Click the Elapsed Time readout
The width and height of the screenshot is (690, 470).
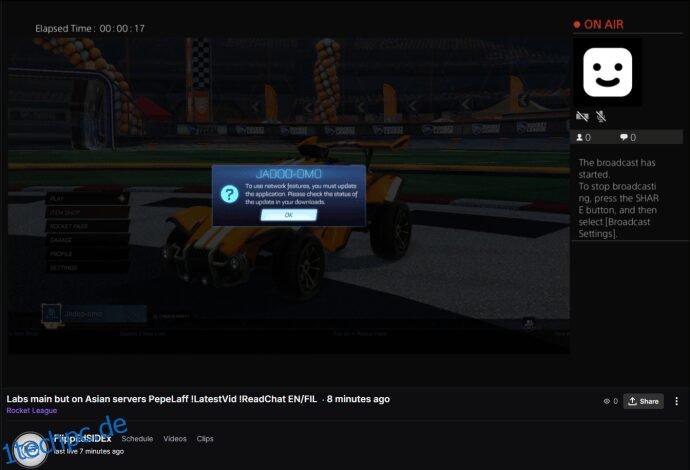click(90, 29)
